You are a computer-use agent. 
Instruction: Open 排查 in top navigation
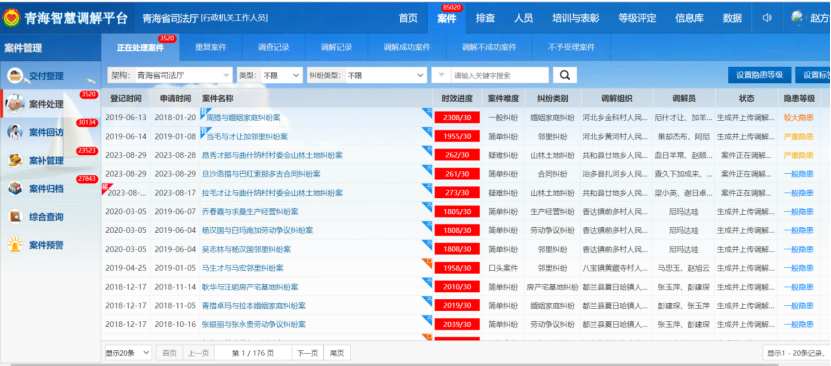(485, 18)
